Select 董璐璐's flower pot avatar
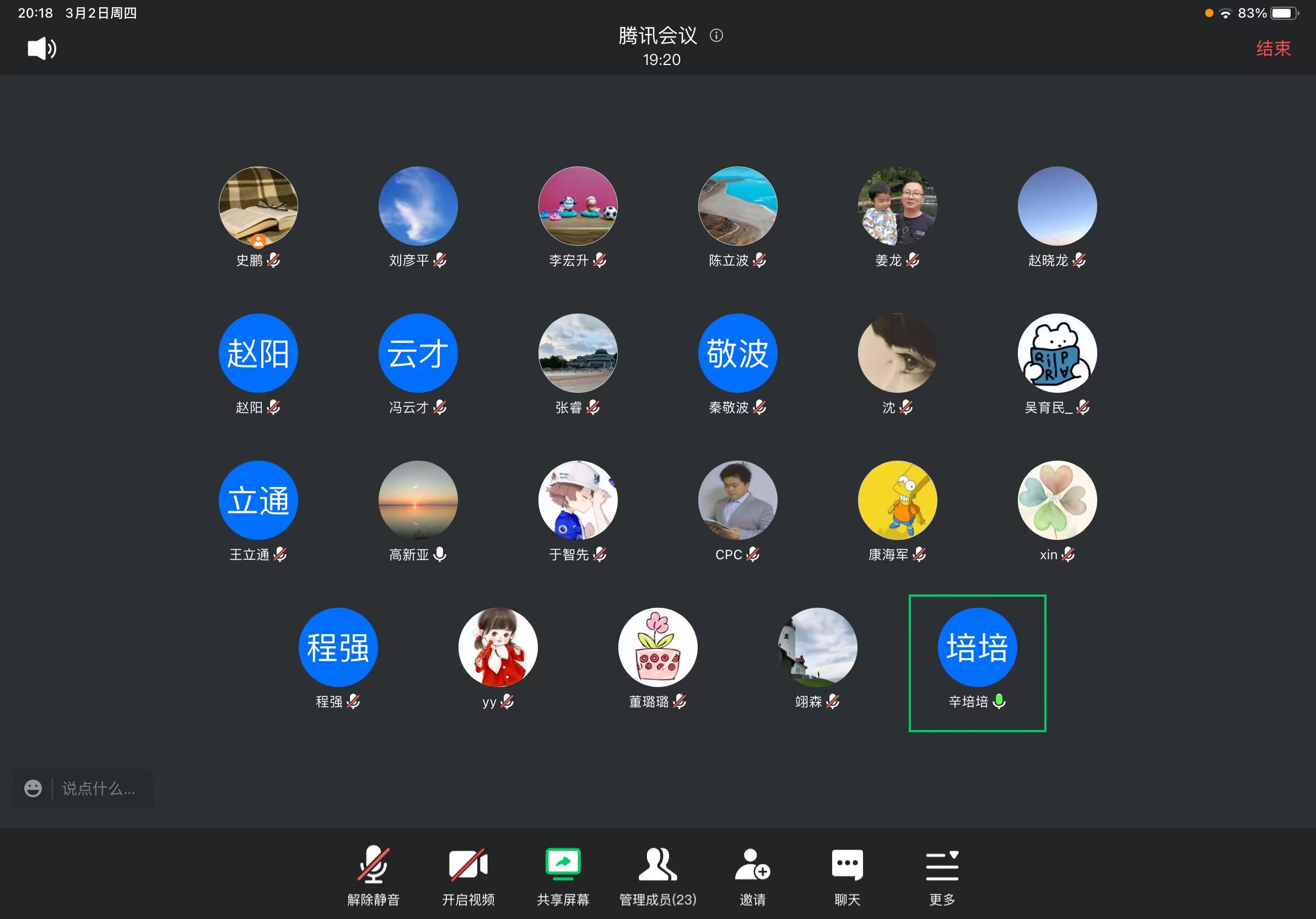This screenshot has width=1316, height=919. pyautogui.click(x=658, y=647)
